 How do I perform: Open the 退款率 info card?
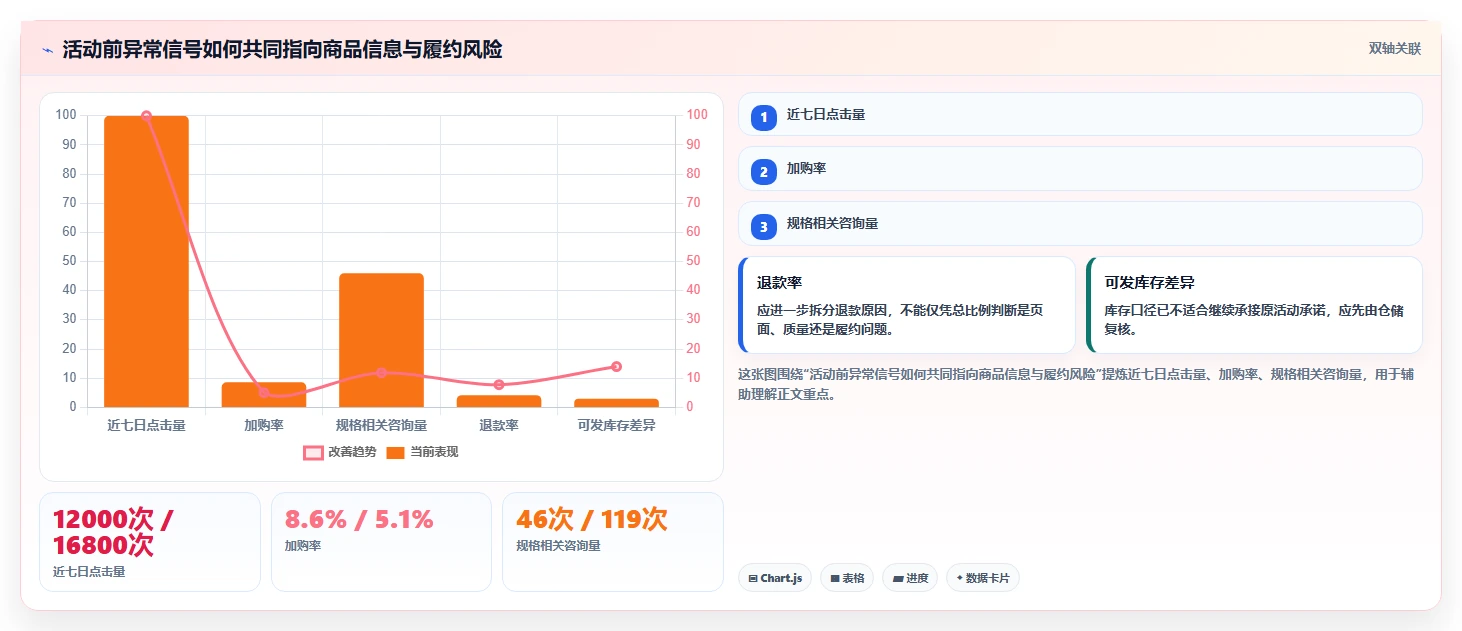(x=906, y=305)
